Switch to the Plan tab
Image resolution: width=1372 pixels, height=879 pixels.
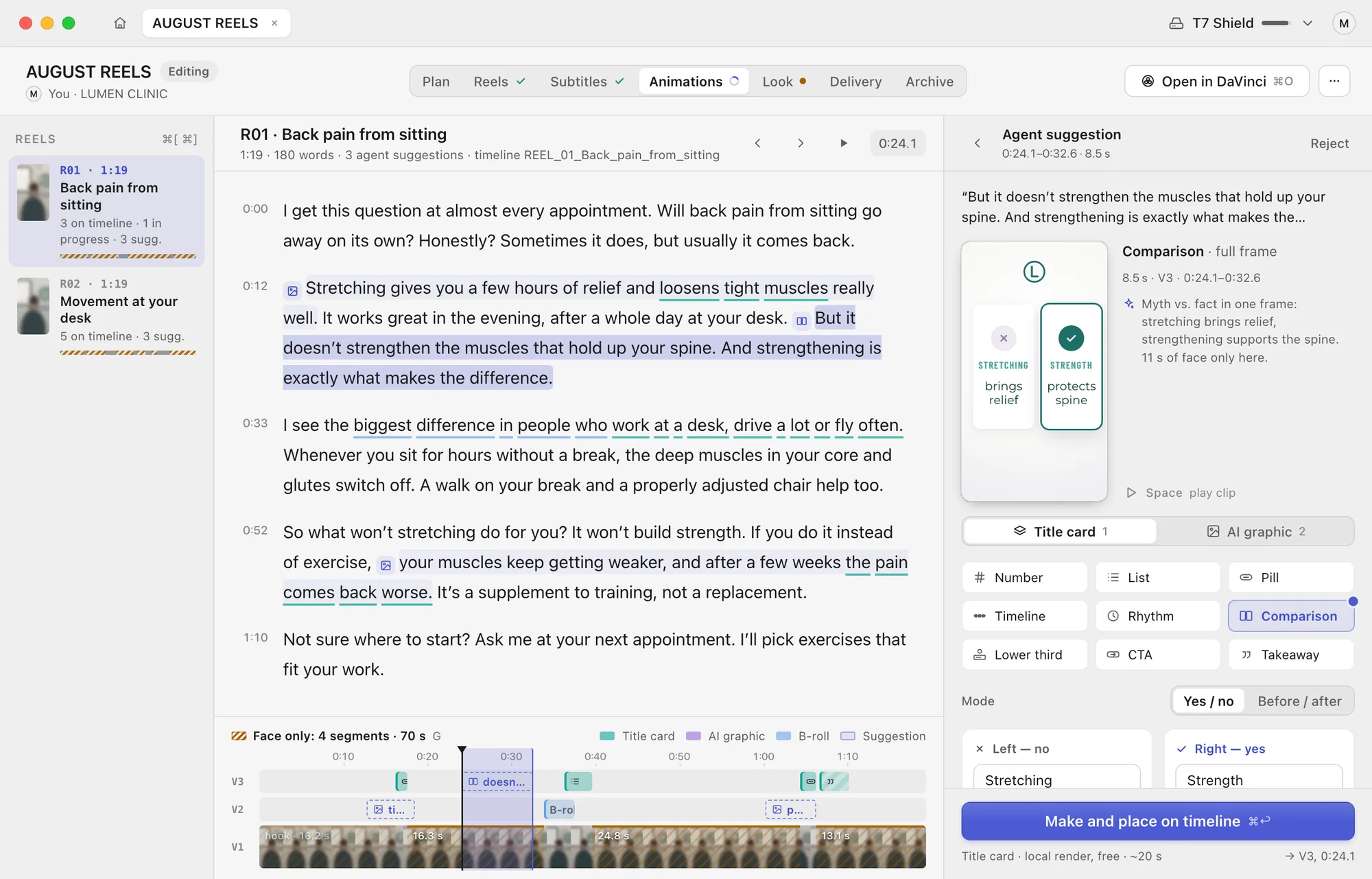point(436,82)
